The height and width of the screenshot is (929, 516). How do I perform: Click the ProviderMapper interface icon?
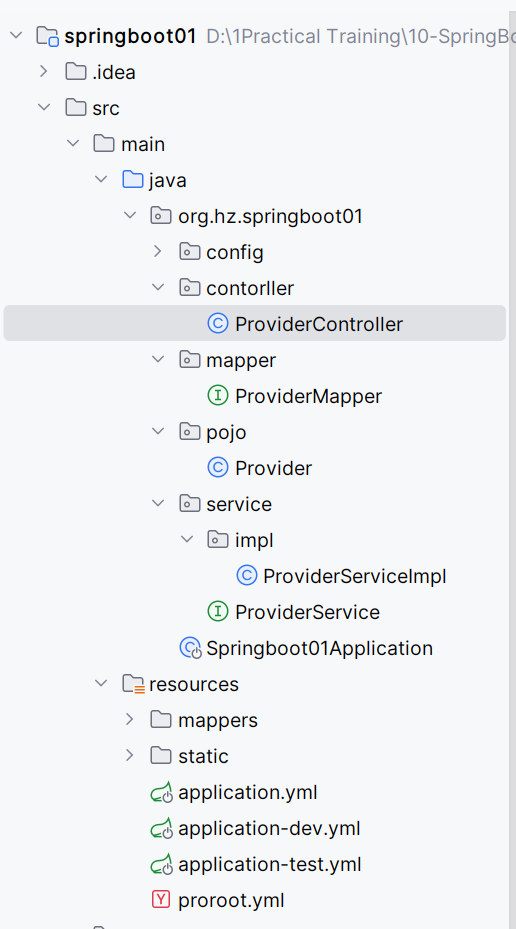[218, 396]
